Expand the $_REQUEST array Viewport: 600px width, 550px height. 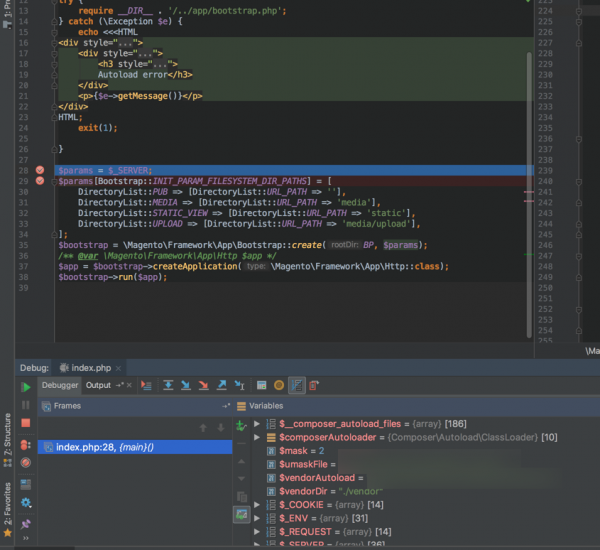tap(257, 532)
